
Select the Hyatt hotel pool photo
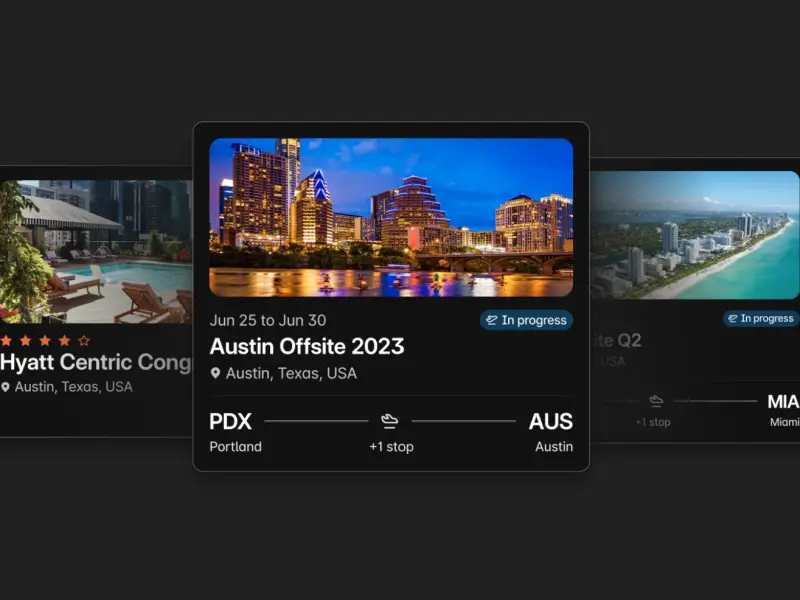pos(96,252)
